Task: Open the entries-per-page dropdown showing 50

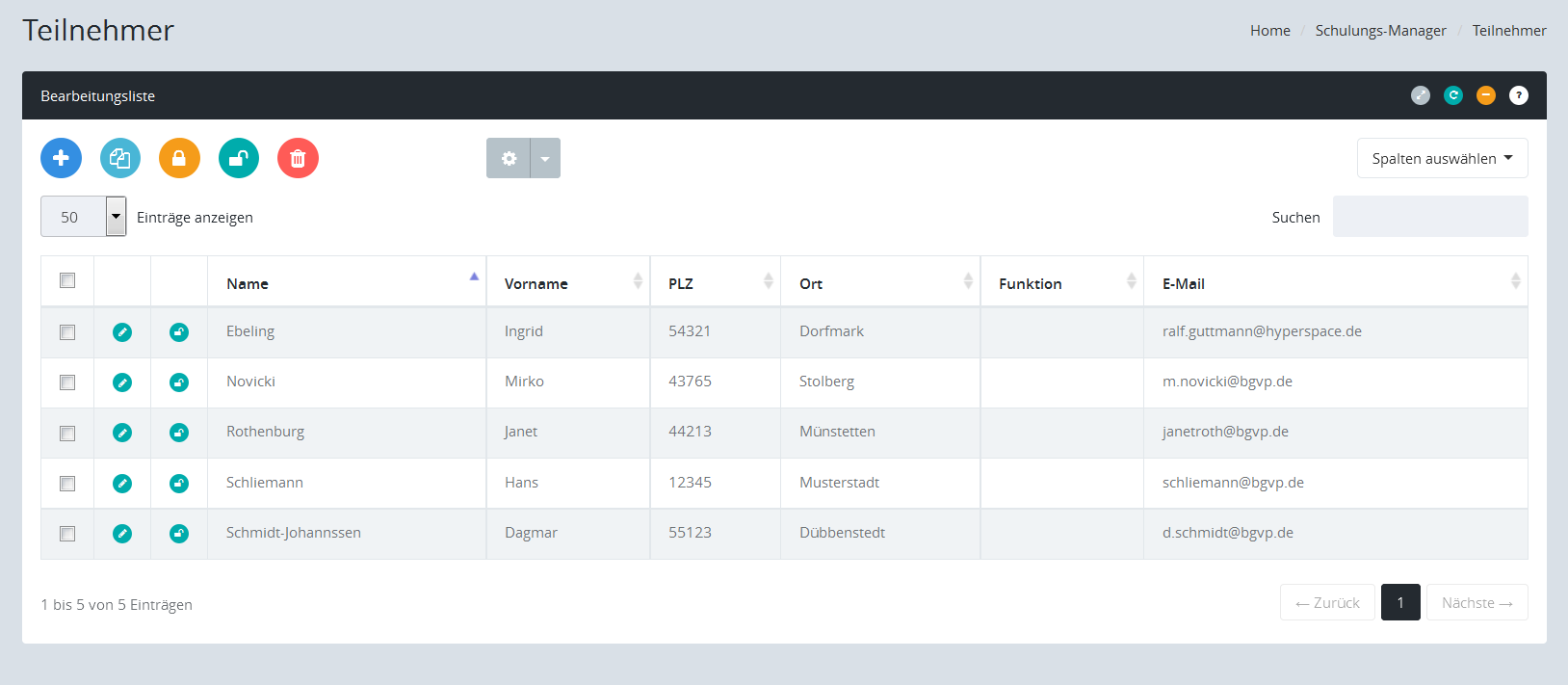Action: point(84,217)
